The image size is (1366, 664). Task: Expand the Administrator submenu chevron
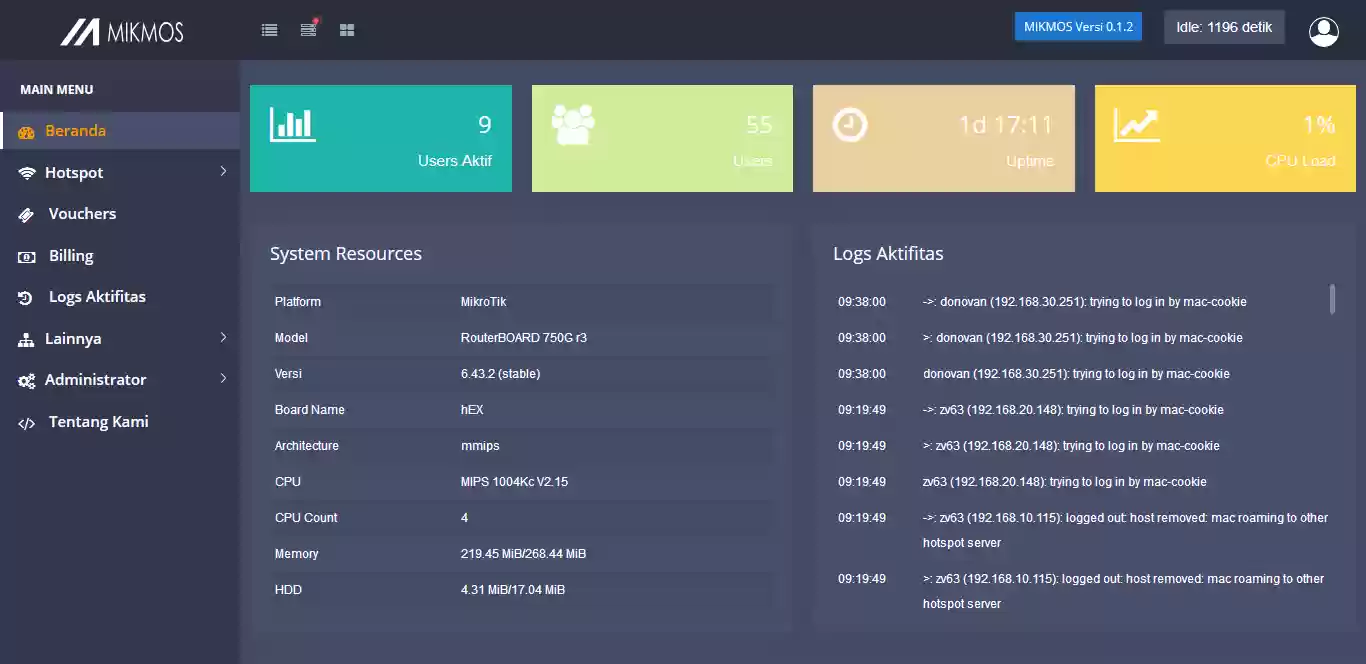tap(223, 379)
